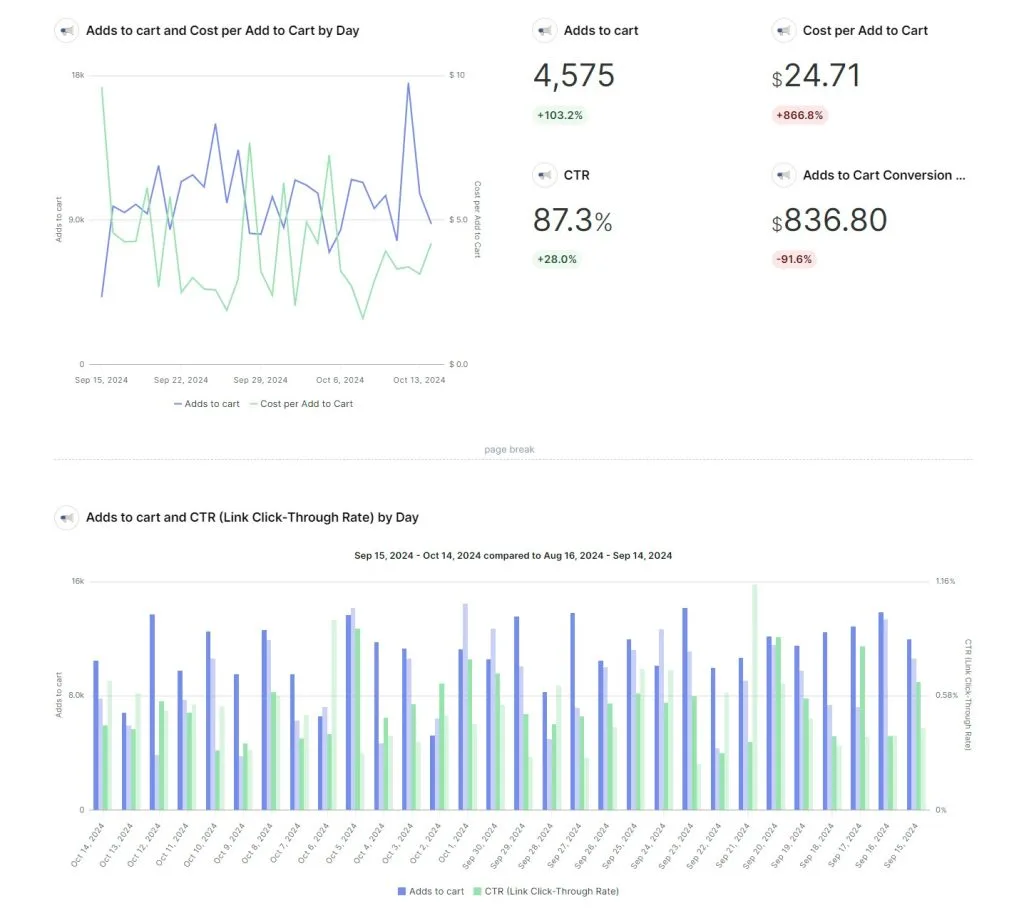Viewport: 1024px width, 923px height.
Task: Click the Sep 15, 2024 bar chart axis label
Action: coord(901,846)
